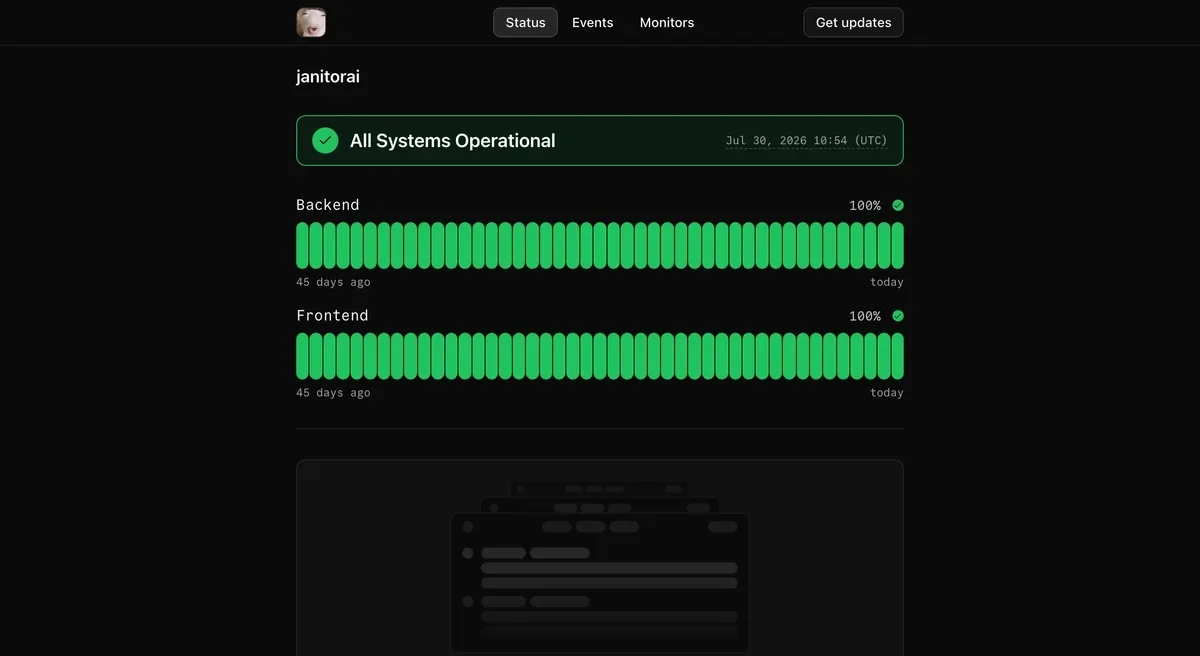
Task: Click the green checkmark beside All Systems Operational
Action: coord(325,141)
